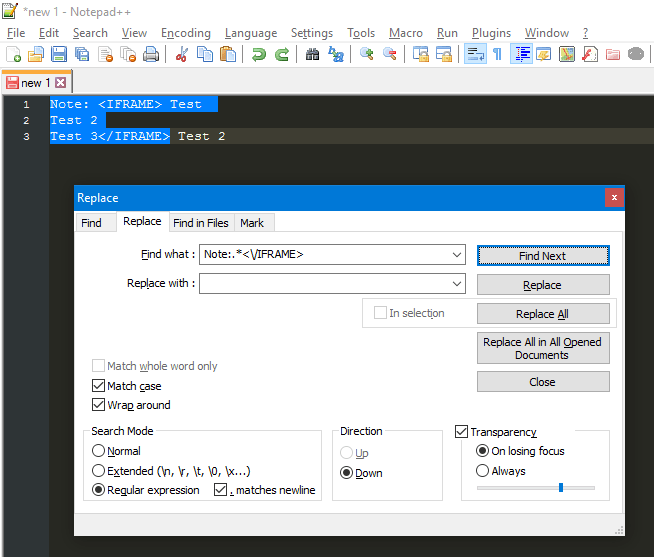
Task: Uncheck the Match case checkbox
Action: pos(99,386)
